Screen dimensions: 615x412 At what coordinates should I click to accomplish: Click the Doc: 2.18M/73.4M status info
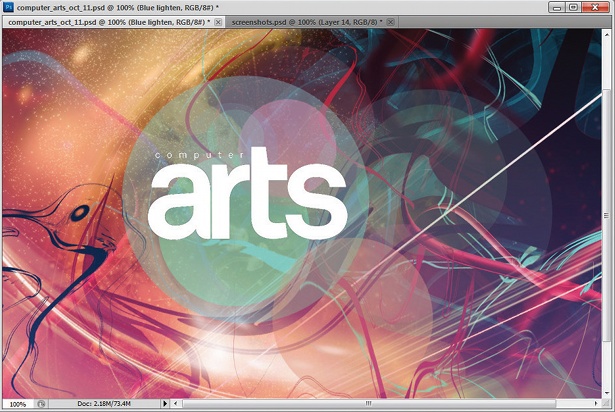pyautogui.click(x=104, y=403)
